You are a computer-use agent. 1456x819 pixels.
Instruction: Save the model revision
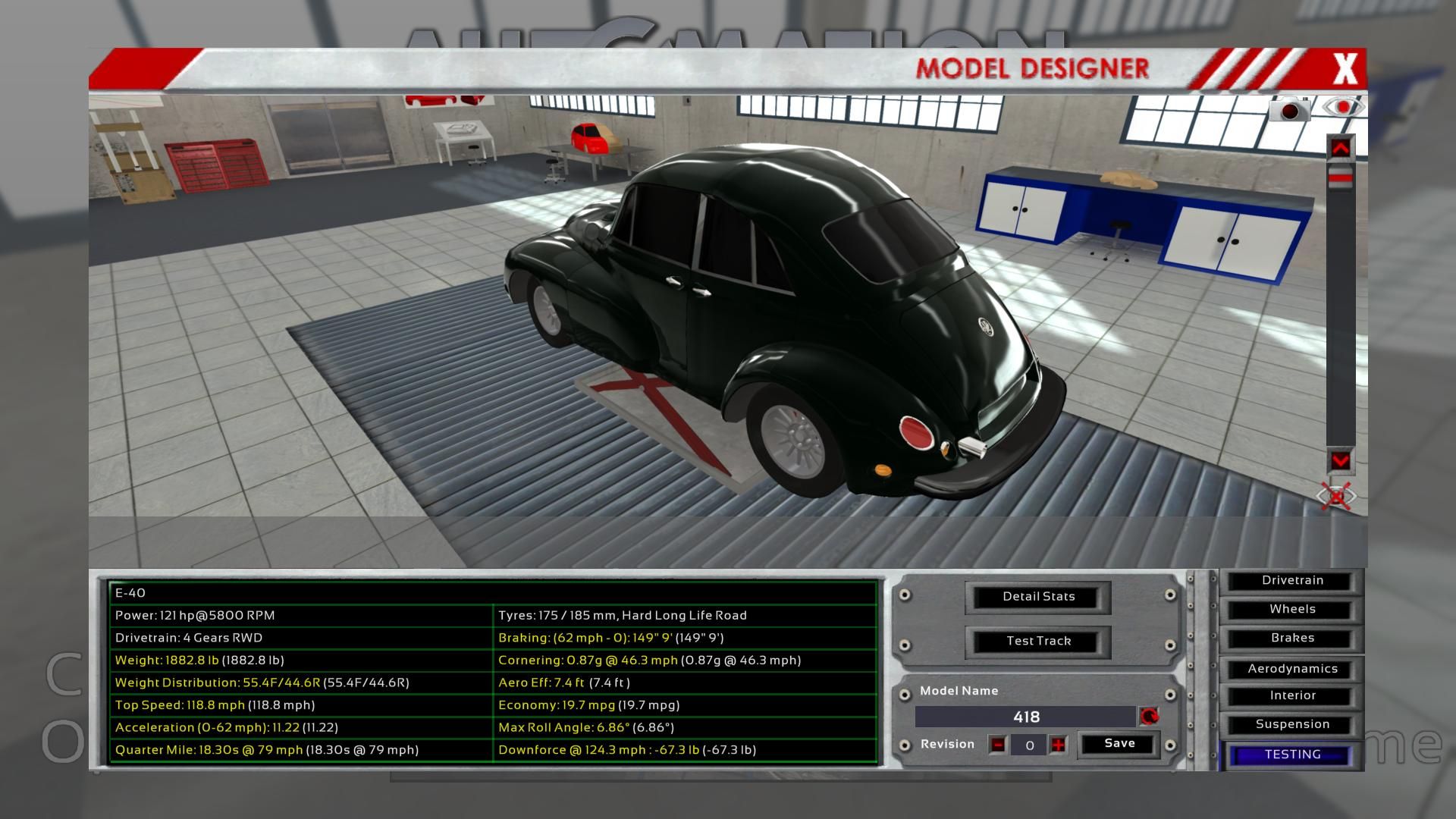point(1119,744)
